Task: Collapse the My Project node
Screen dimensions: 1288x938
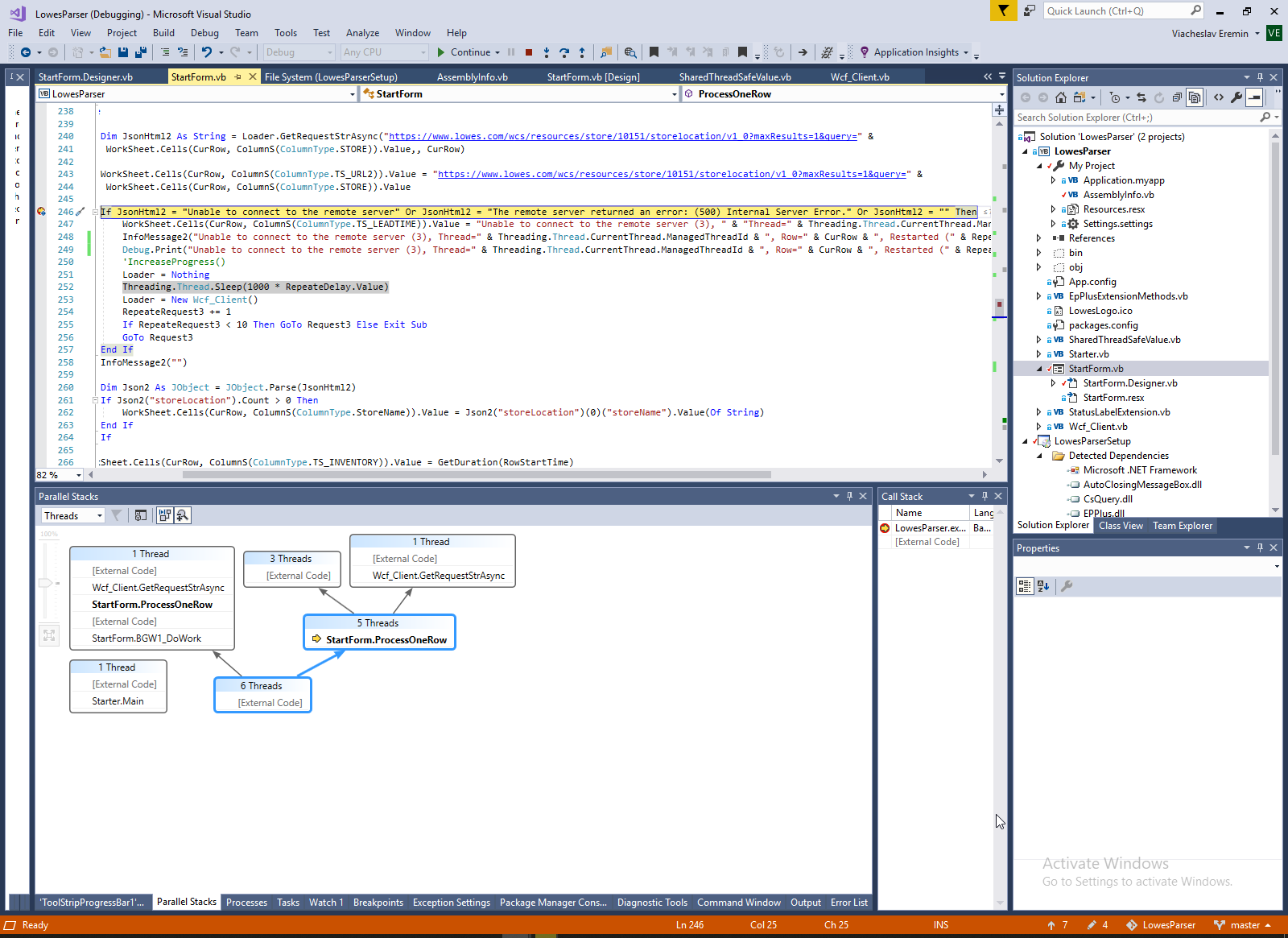Action: coord(1038,166)
